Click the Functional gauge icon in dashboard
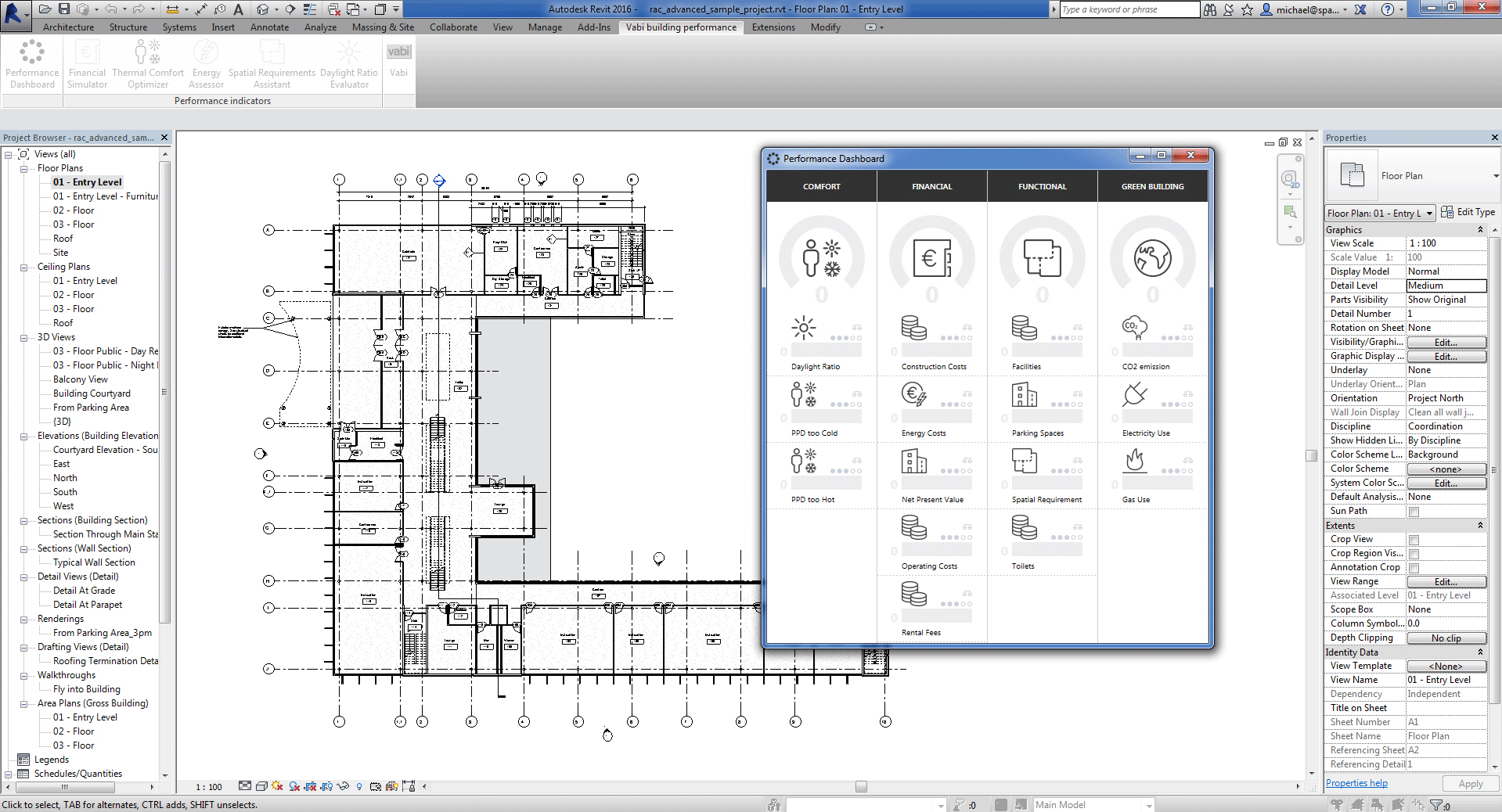This screenshot has width=1502, height=812. pyautogui.click(x=1042, y=257)
